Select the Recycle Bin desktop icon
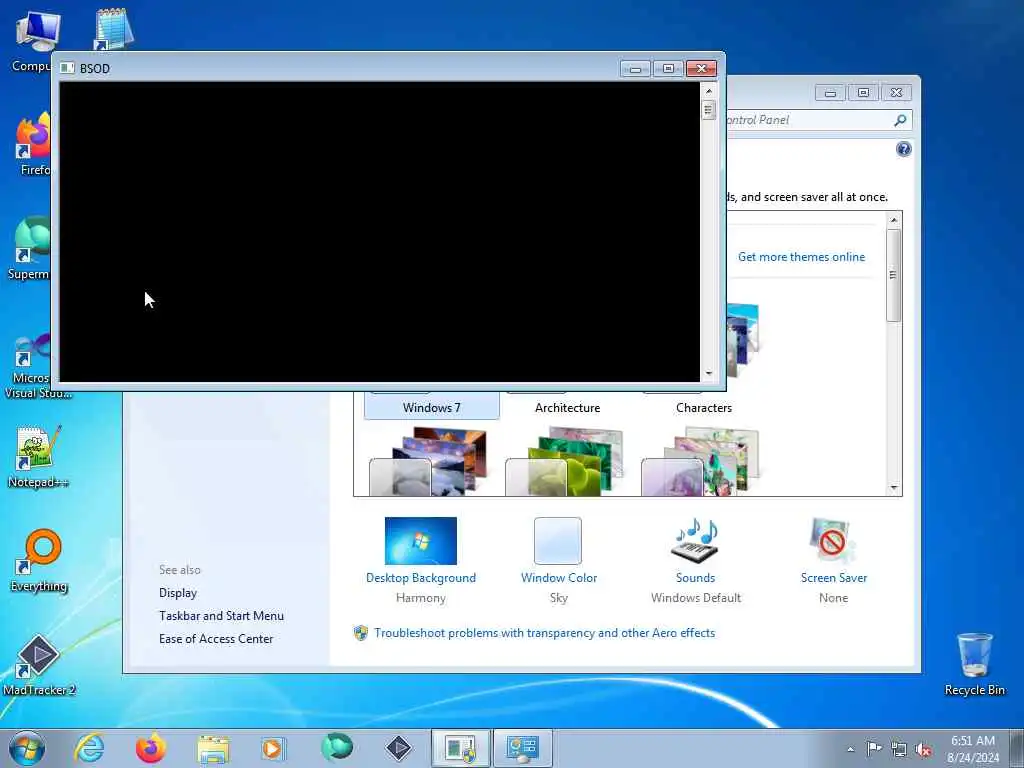 (974, 664)
